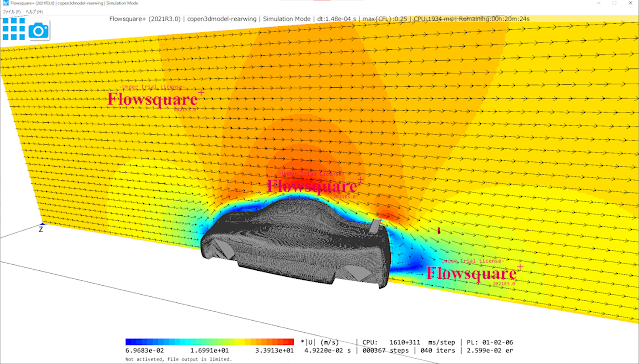
Task: Click the velocity color scale legend bar
Action: [209, 342]
